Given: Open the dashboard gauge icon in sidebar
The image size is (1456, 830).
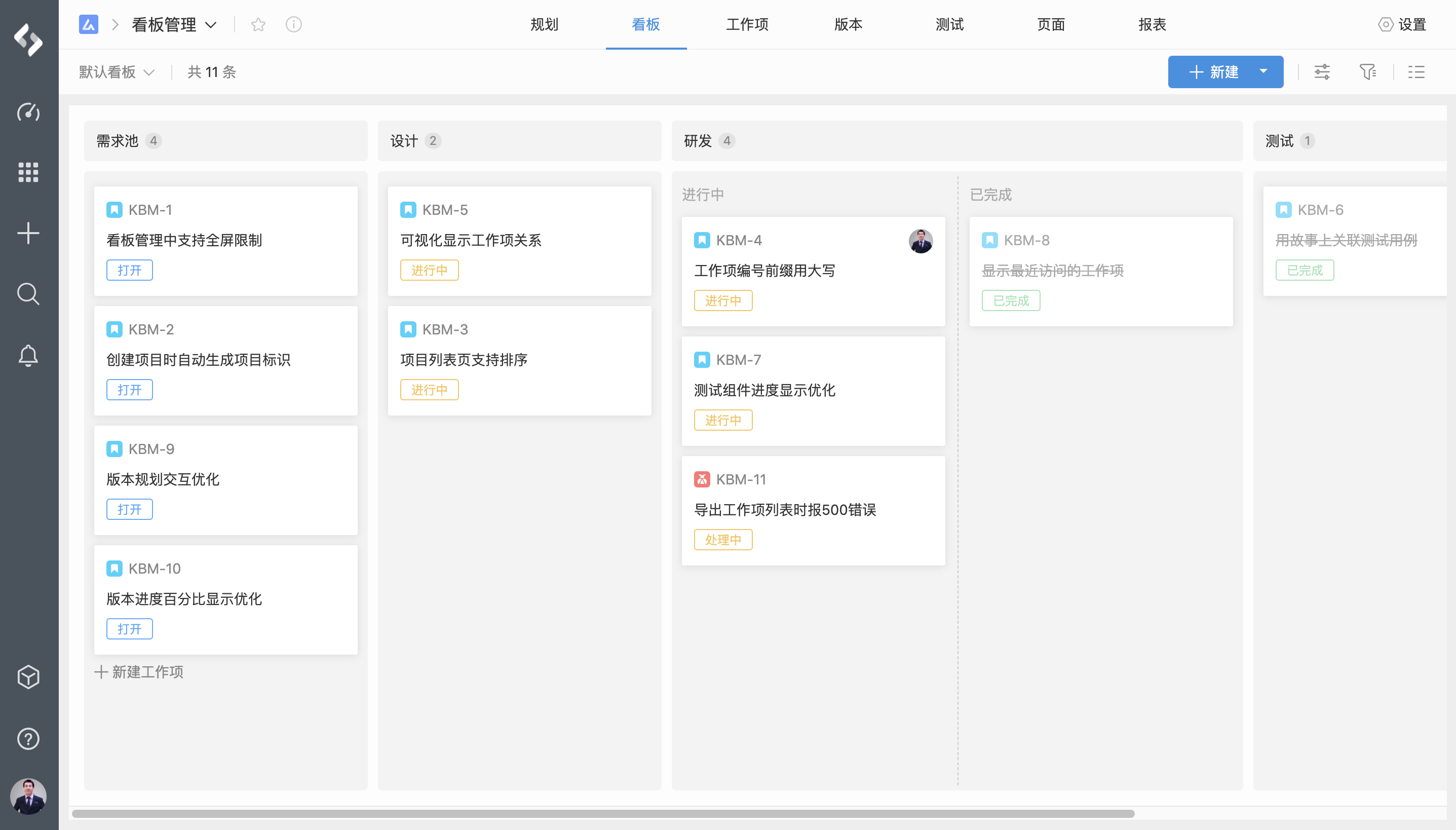Looking at the screenshot, I should (28, 111).
